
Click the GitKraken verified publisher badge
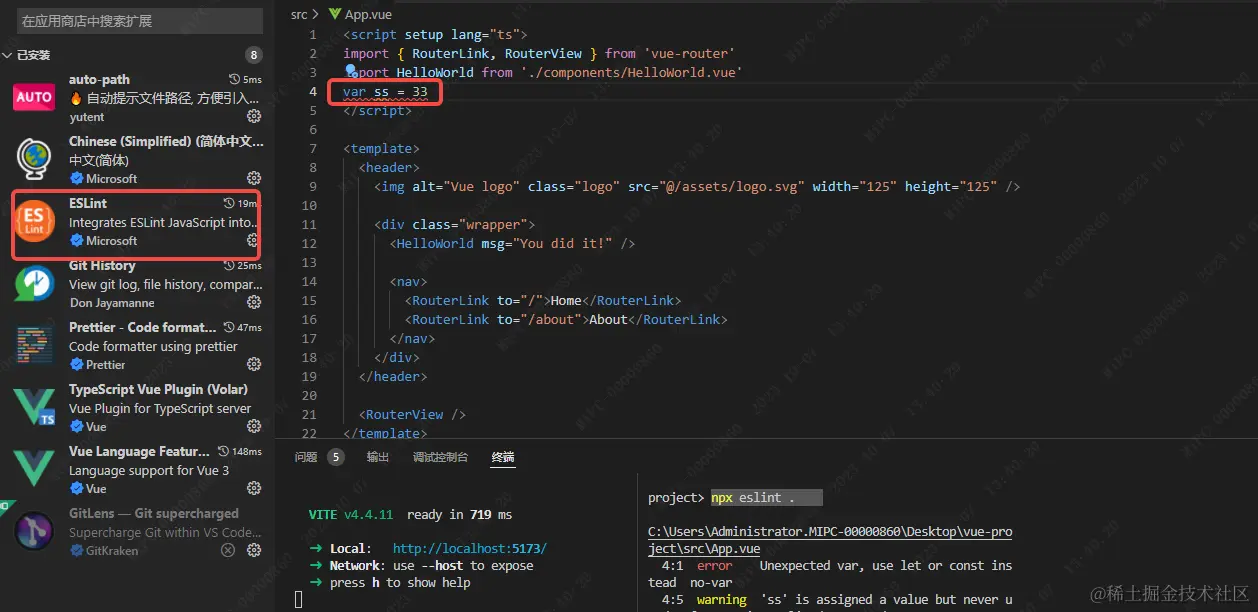tap(76, 551)
